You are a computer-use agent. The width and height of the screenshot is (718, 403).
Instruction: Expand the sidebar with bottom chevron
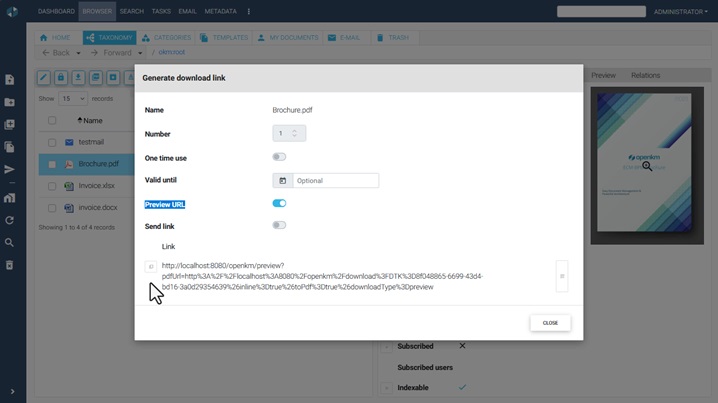12,392
